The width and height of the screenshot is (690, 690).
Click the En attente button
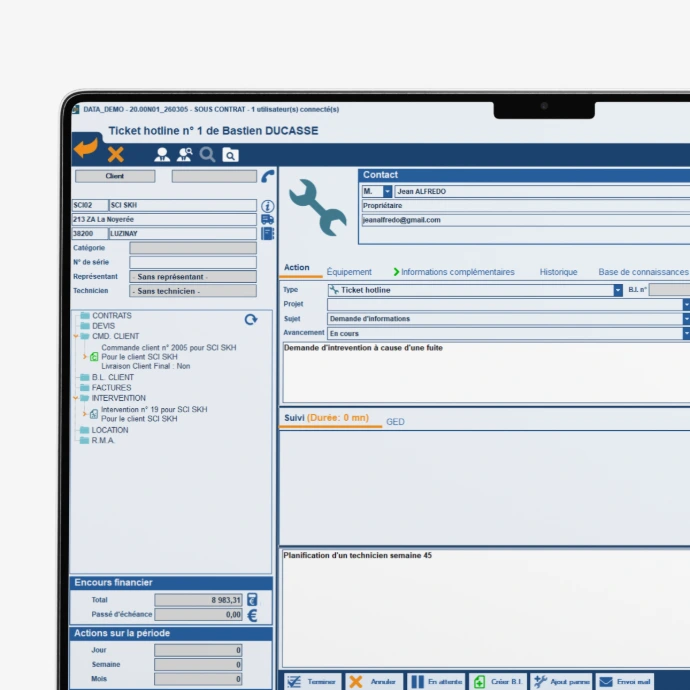pyautogui.click(x=436, y=682)
